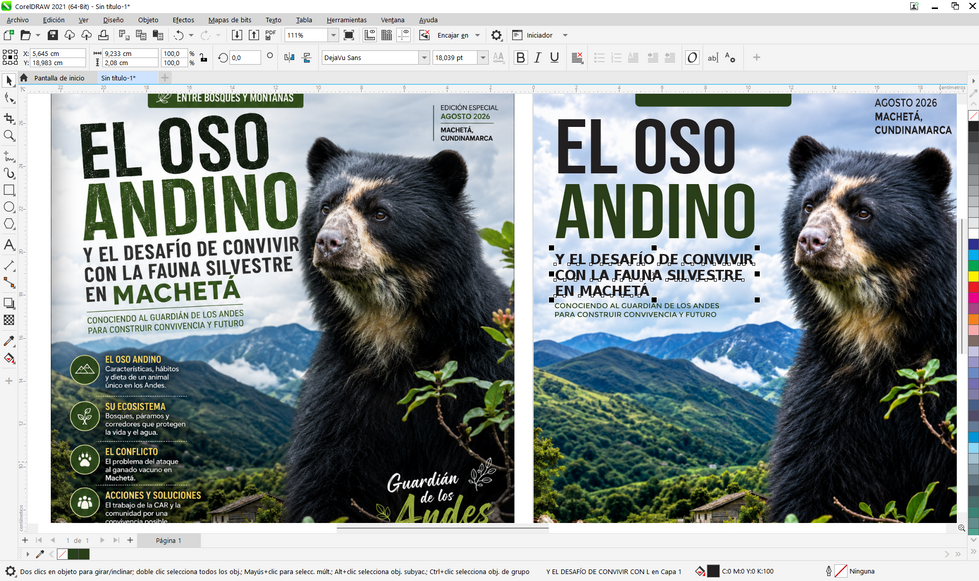Select the Transparency checkerboard tool

9,320
